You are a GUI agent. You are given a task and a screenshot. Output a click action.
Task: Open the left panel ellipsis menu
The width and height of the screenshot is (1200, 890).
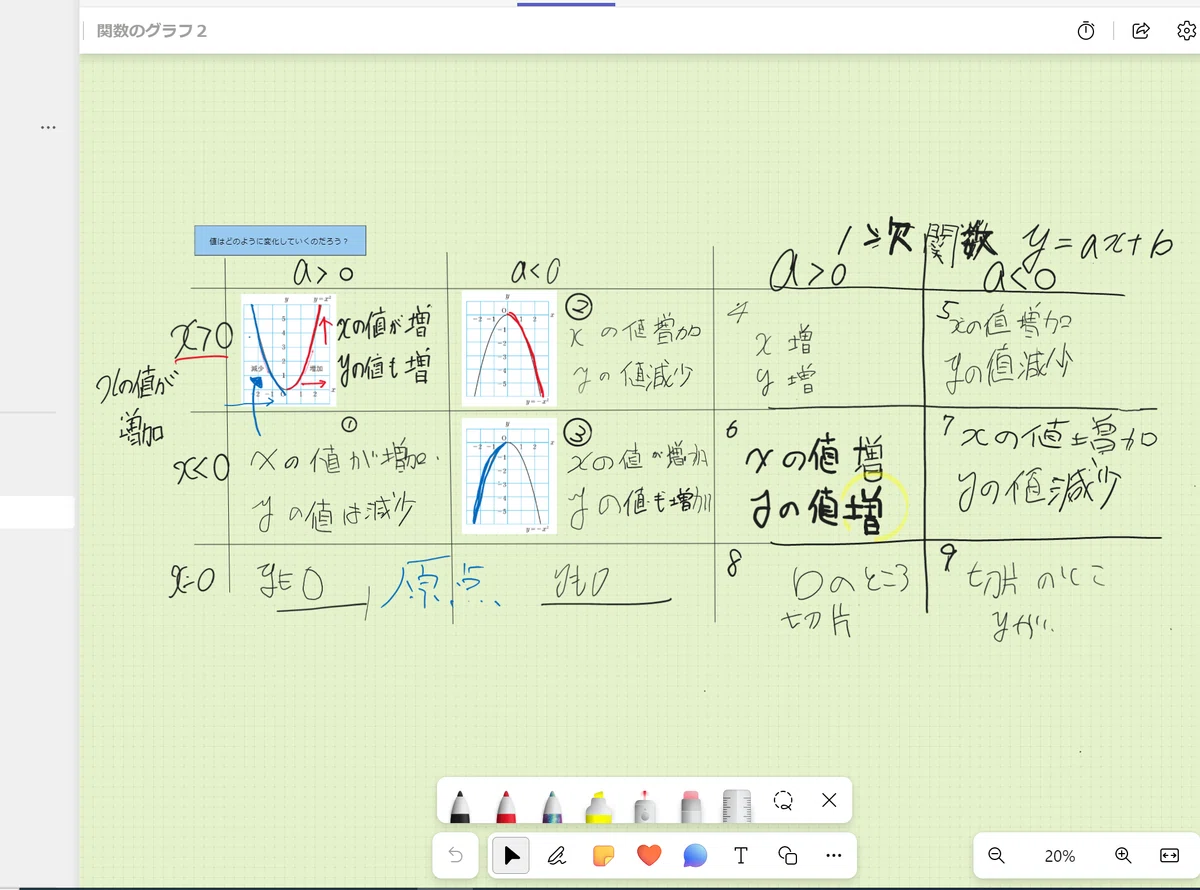(48, 128)
